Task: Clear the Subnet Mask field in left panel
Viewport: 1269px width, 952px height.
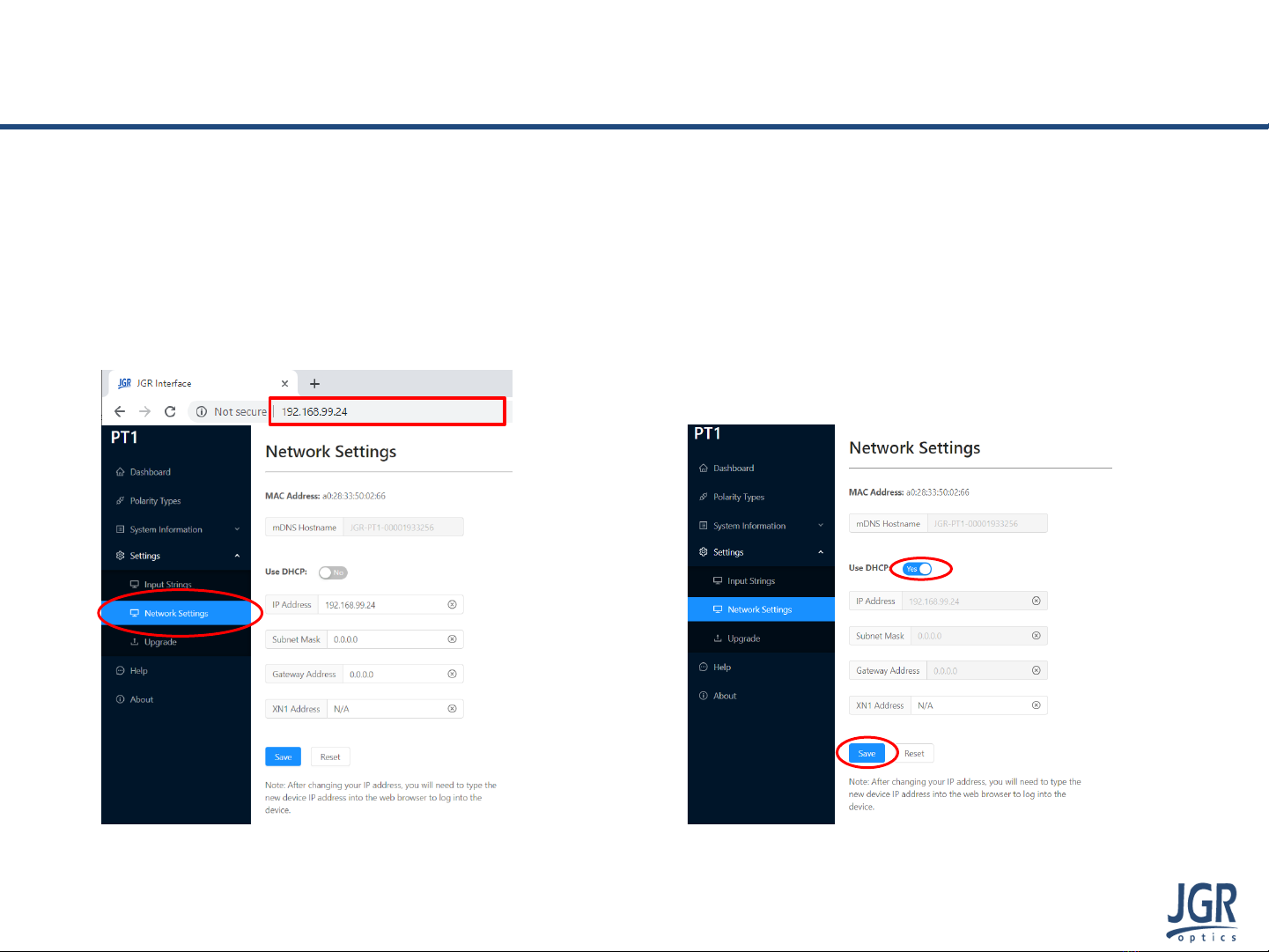Action: pos(452,639)
